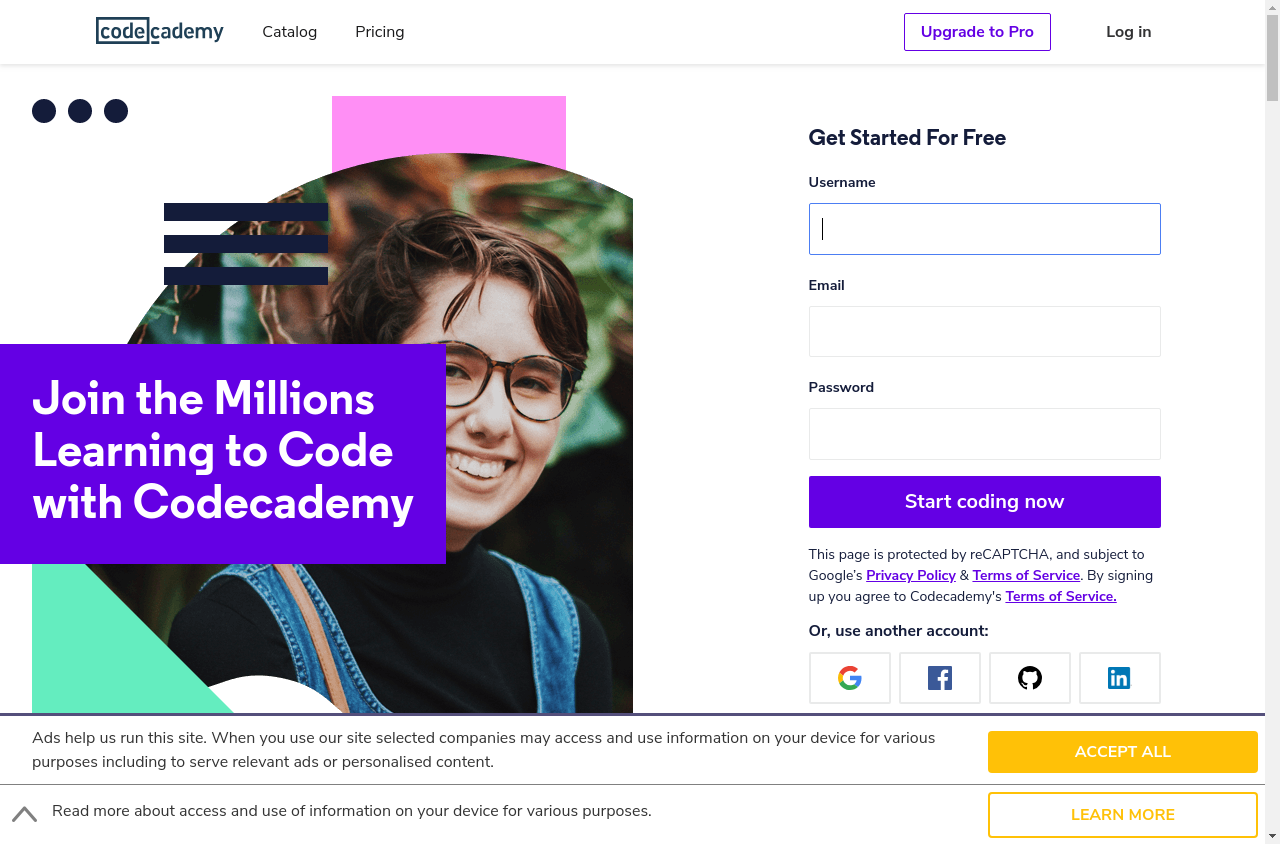Screen dimensions: 1280x844
Task: Open Google's Privacy Policy link
Action: pos(911,575)
